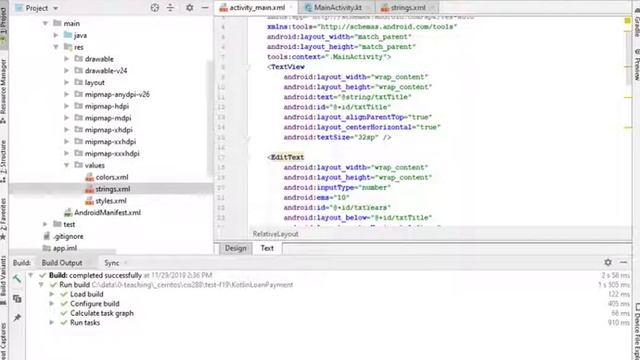Toggle the 1: Project tool window button
The width and height of the screenshot is (640, 360).
click(3, 25)
